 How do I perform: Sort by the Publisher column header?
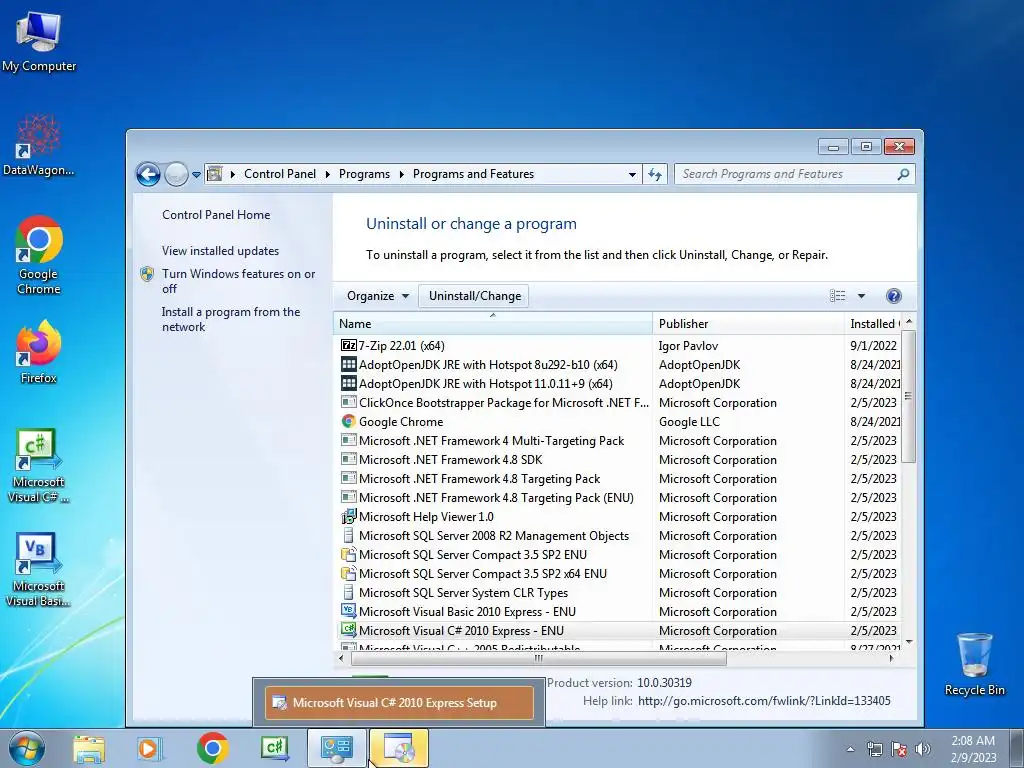coord(748,323)
